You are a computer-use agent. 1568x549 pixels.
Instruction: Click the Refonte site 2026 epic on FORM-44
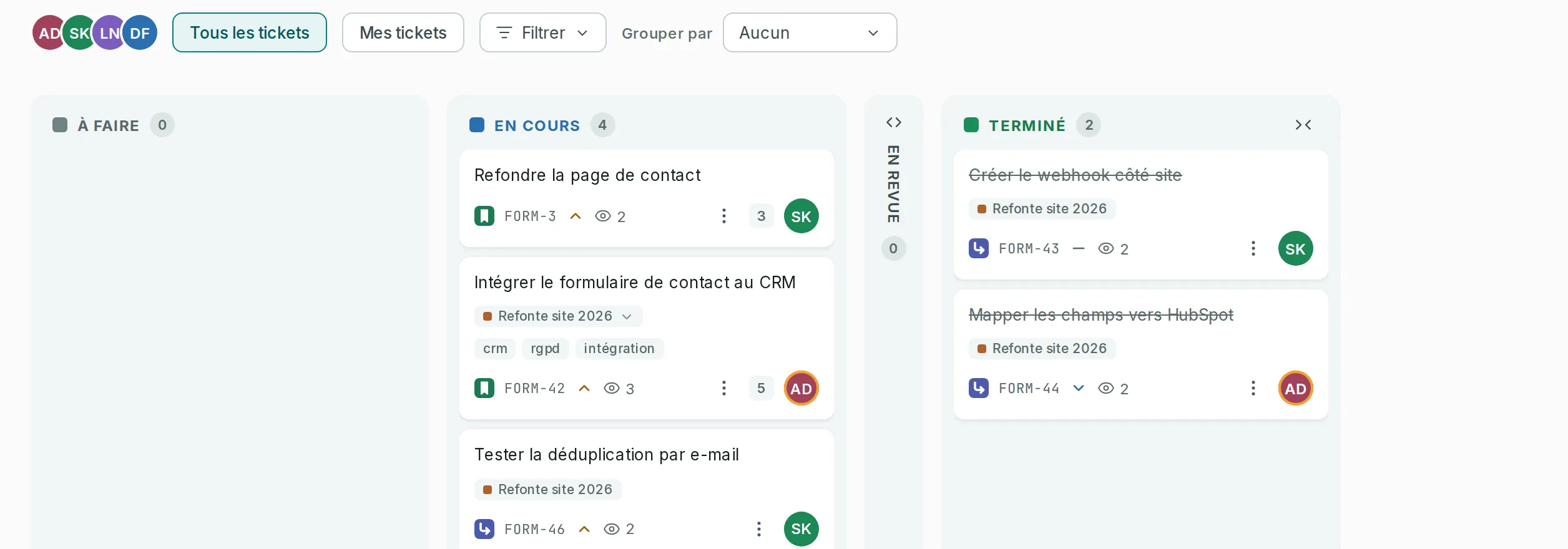(x=1042, y=349)
